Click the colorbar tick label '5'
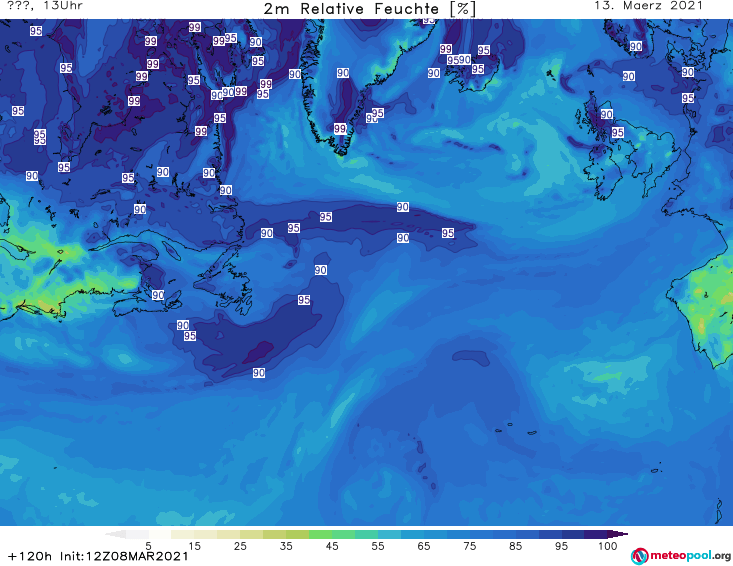The height and width of the screenshot is (566, 733). tap(148, 545)
